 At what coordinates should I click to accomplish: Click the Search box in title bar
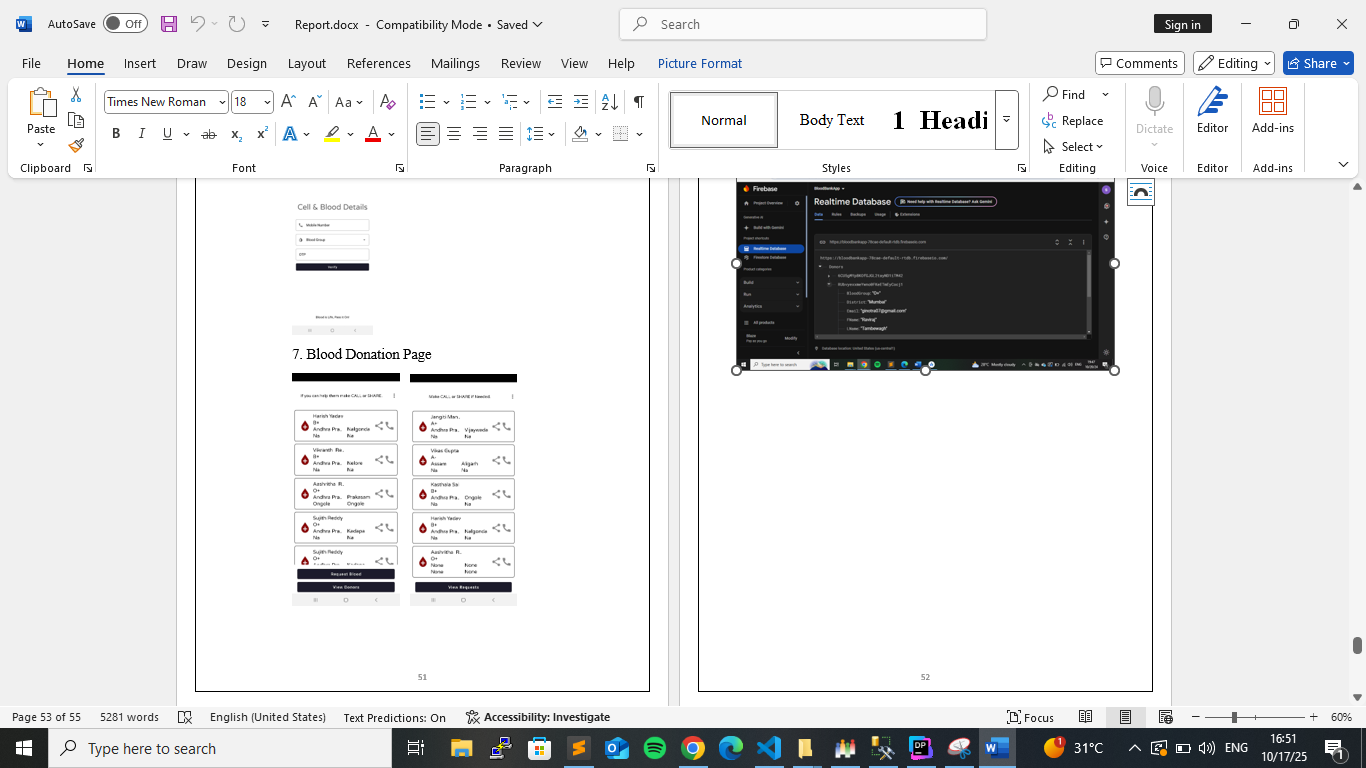[x=802, y=24]
